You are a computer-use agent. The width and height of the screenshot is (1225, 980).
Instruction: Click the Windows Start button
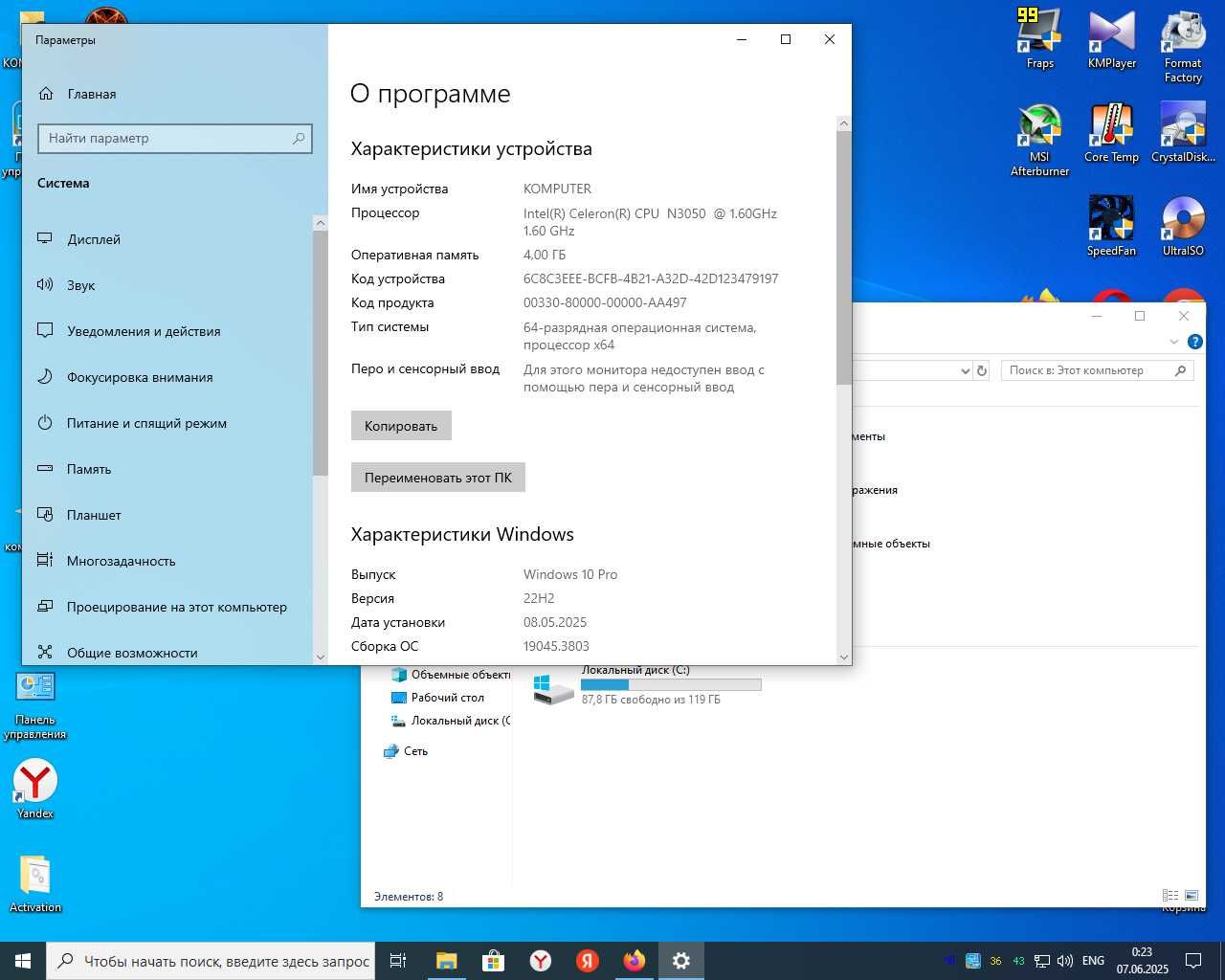[23, 961]
